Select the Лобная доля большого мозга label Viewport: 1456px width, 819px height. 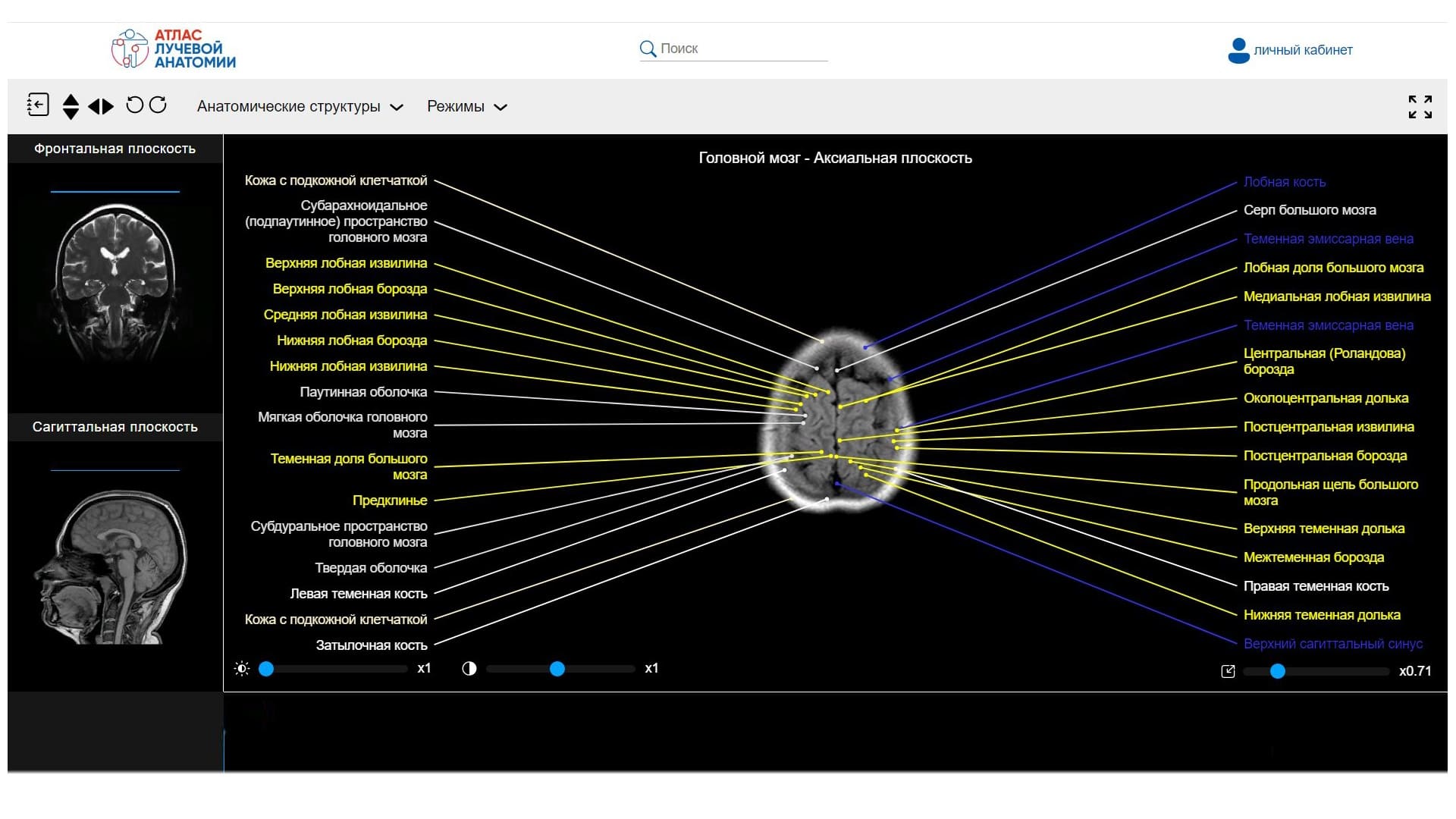(x=1333, y=268)
